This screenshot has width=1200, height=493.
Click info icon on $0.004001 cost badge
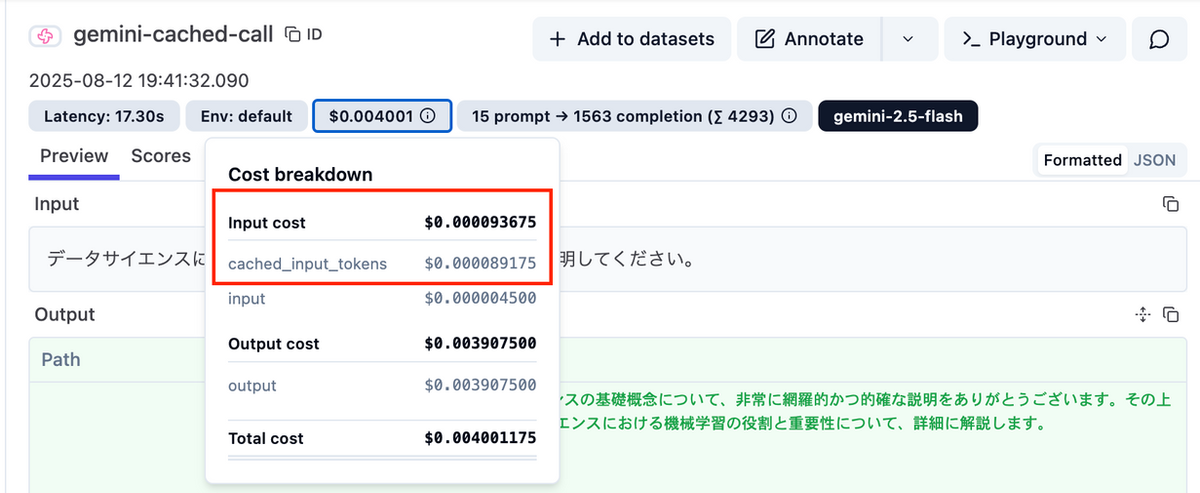click(x=428, y=116)
